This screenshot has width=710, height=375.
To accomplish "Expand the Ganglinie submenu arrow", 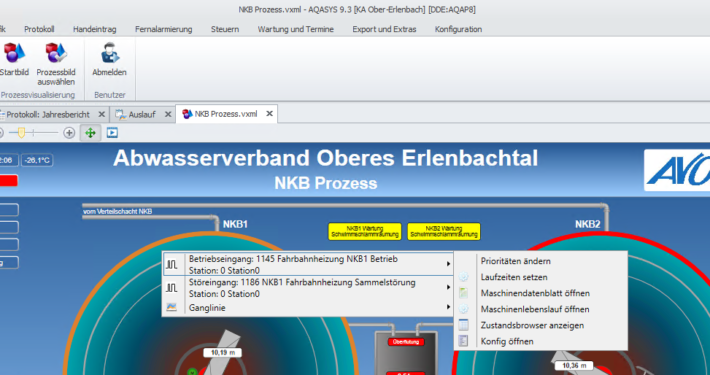I will pos(448,307).
